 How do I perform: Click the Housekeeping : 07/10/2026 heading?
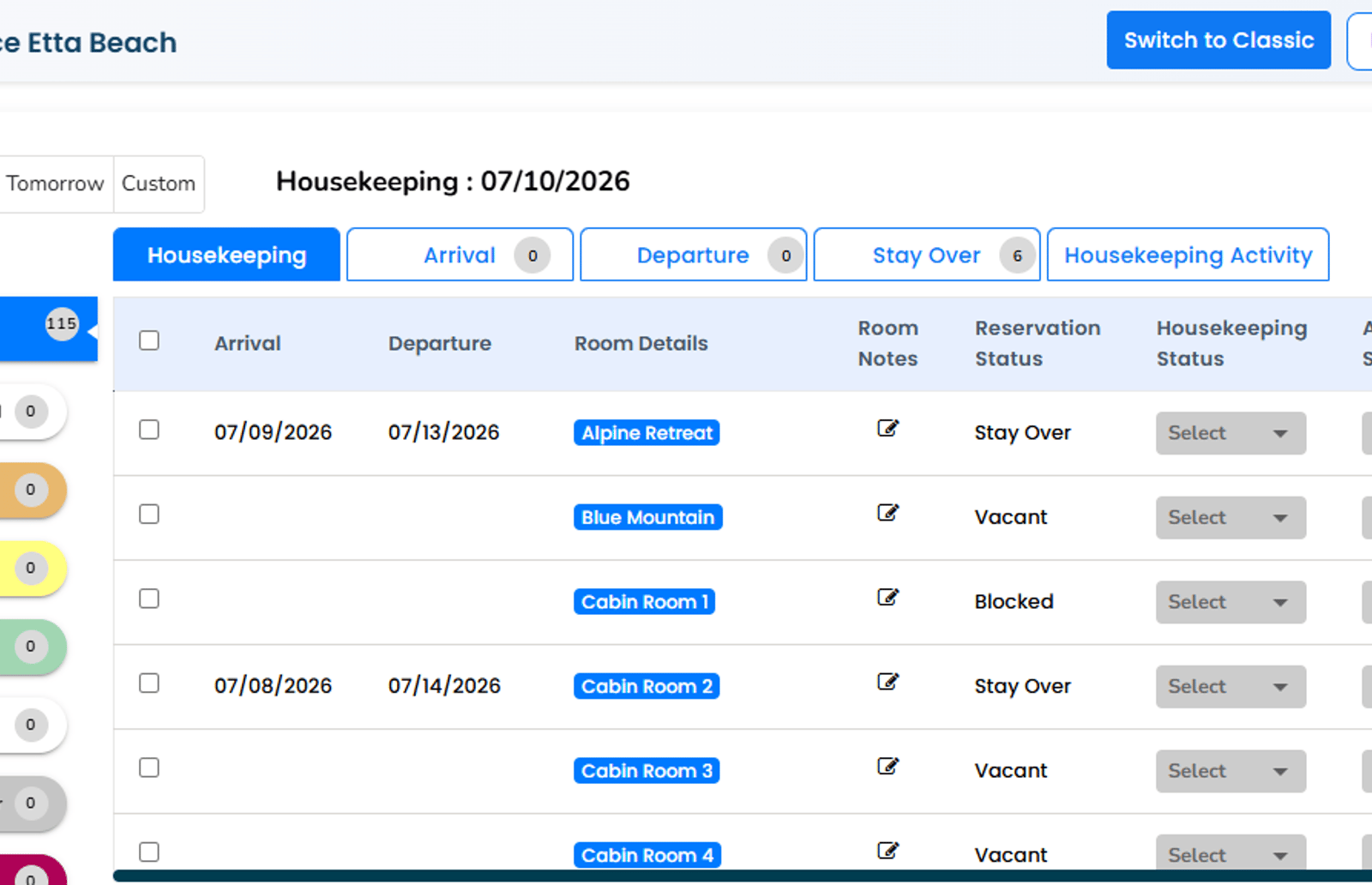pos(453,181)
